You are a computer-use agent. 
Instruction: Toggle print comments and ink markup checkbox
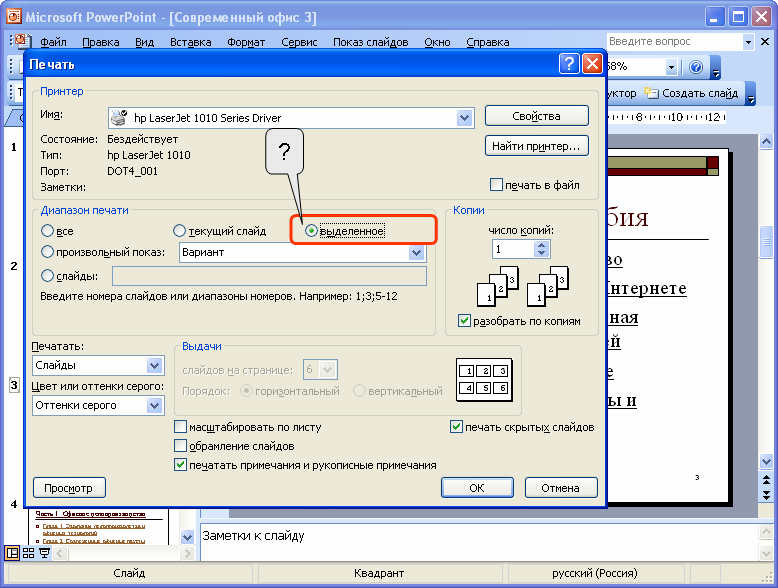coord(181,465)
